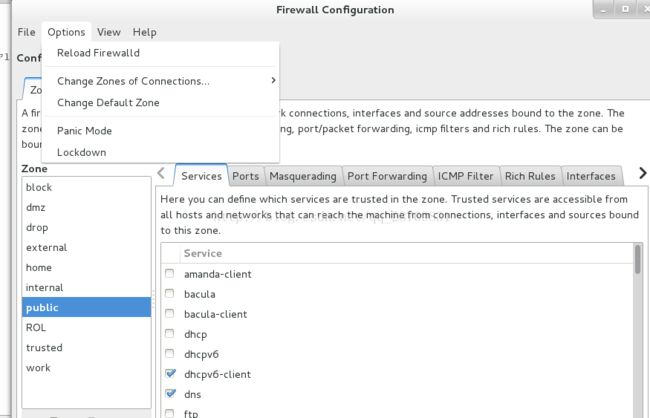The height and width of the screenshot is (418, 650).
Task: Enable the amanda-client service checkbox
Action: pyautogui.click(x=170, y=273)
